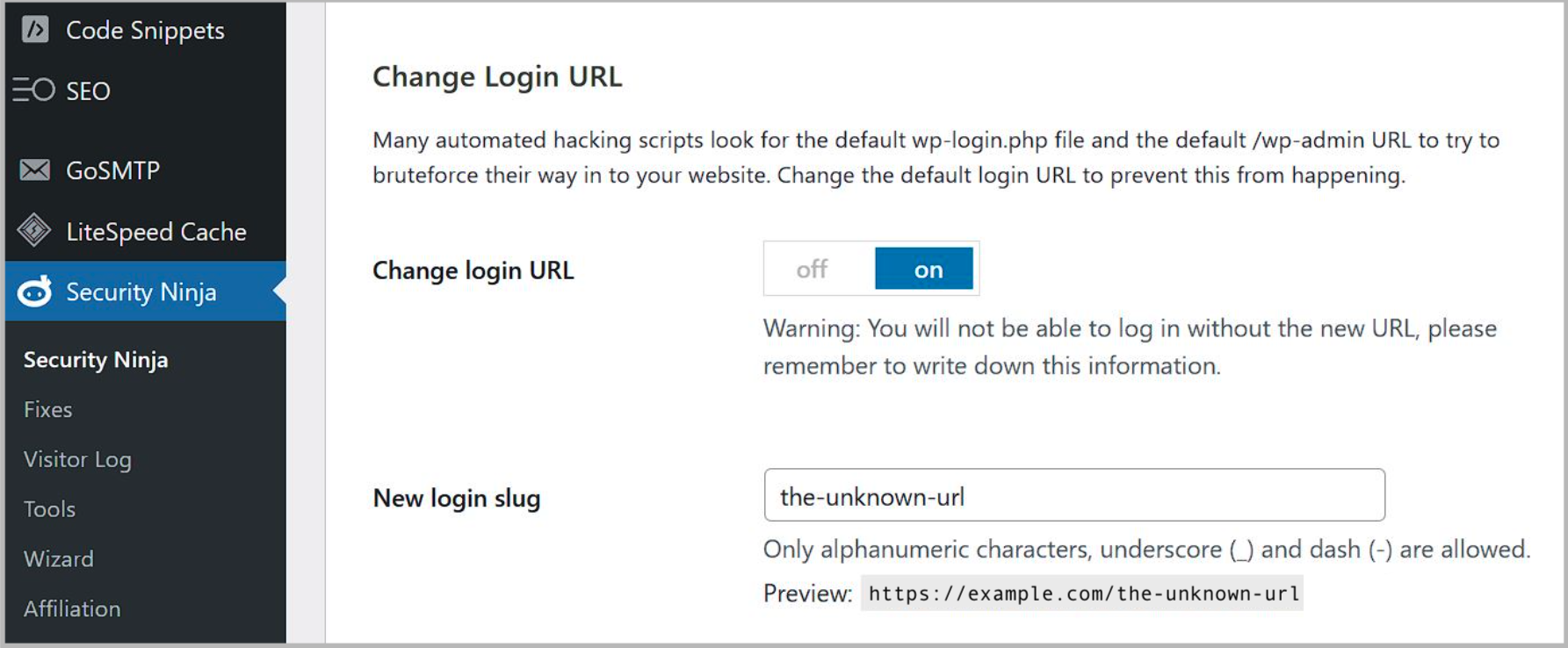
Task: Go to GoSMTP settings menu
Action: [112, 170]
